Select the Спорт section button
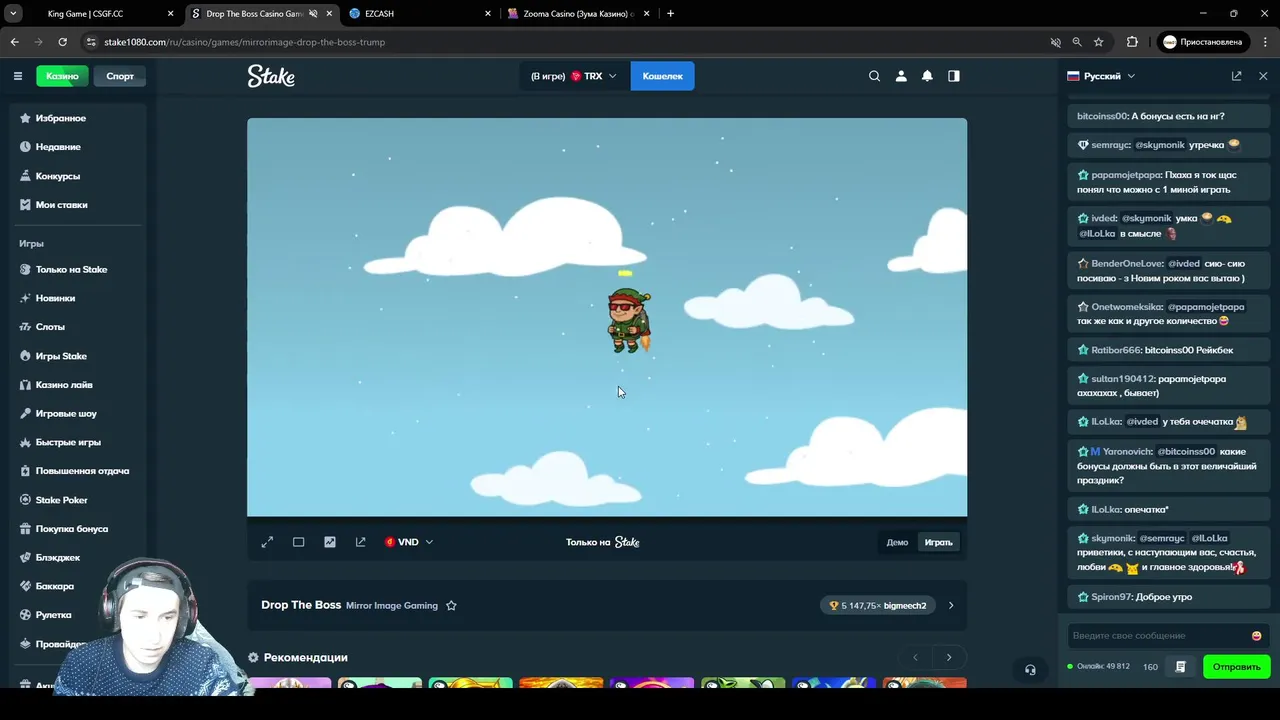 [120, 76]
